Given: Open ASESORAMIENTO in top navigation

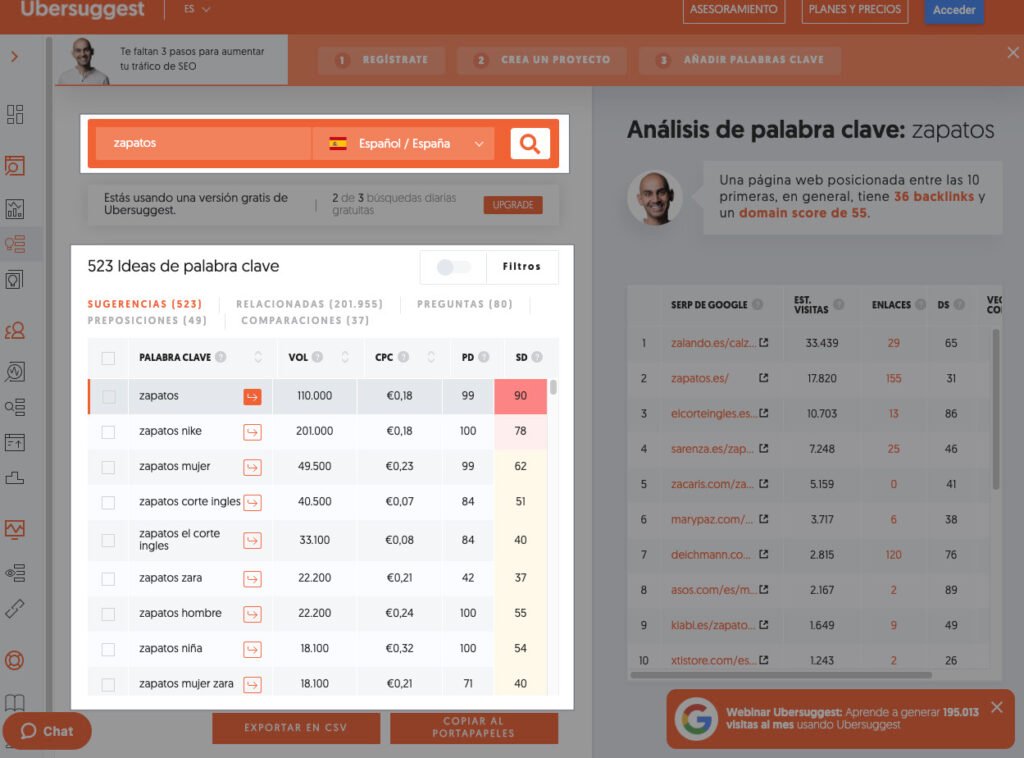Looking at the screenshot, I should [x=733, y=10].
